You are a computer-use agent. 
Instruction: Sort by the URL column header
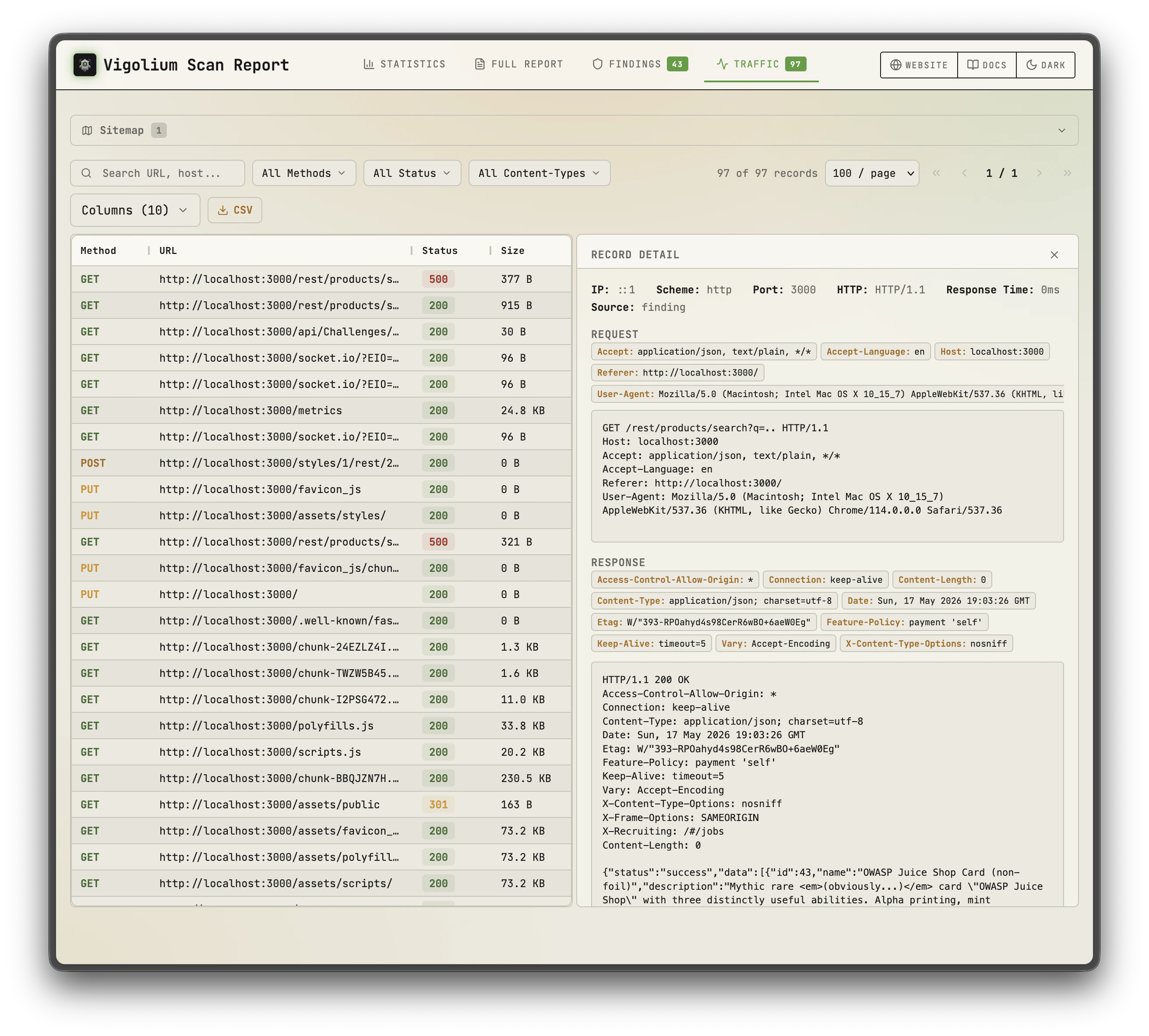(168, 250)
